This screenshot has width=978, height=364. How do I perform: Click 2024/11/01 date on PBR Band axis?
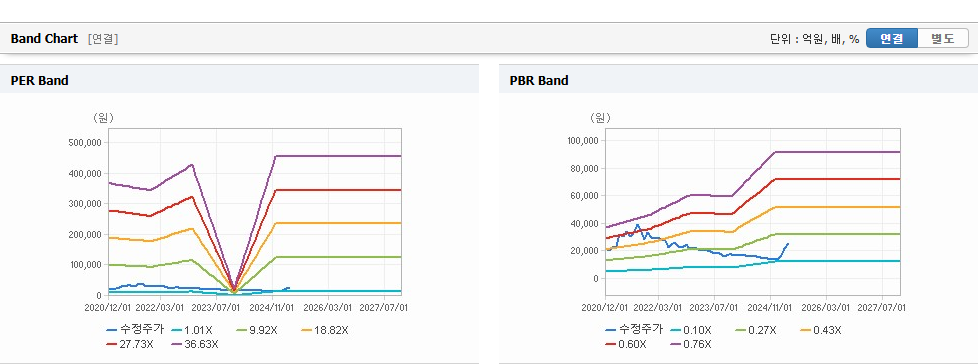pyautogui.click(x=770, y=307)
